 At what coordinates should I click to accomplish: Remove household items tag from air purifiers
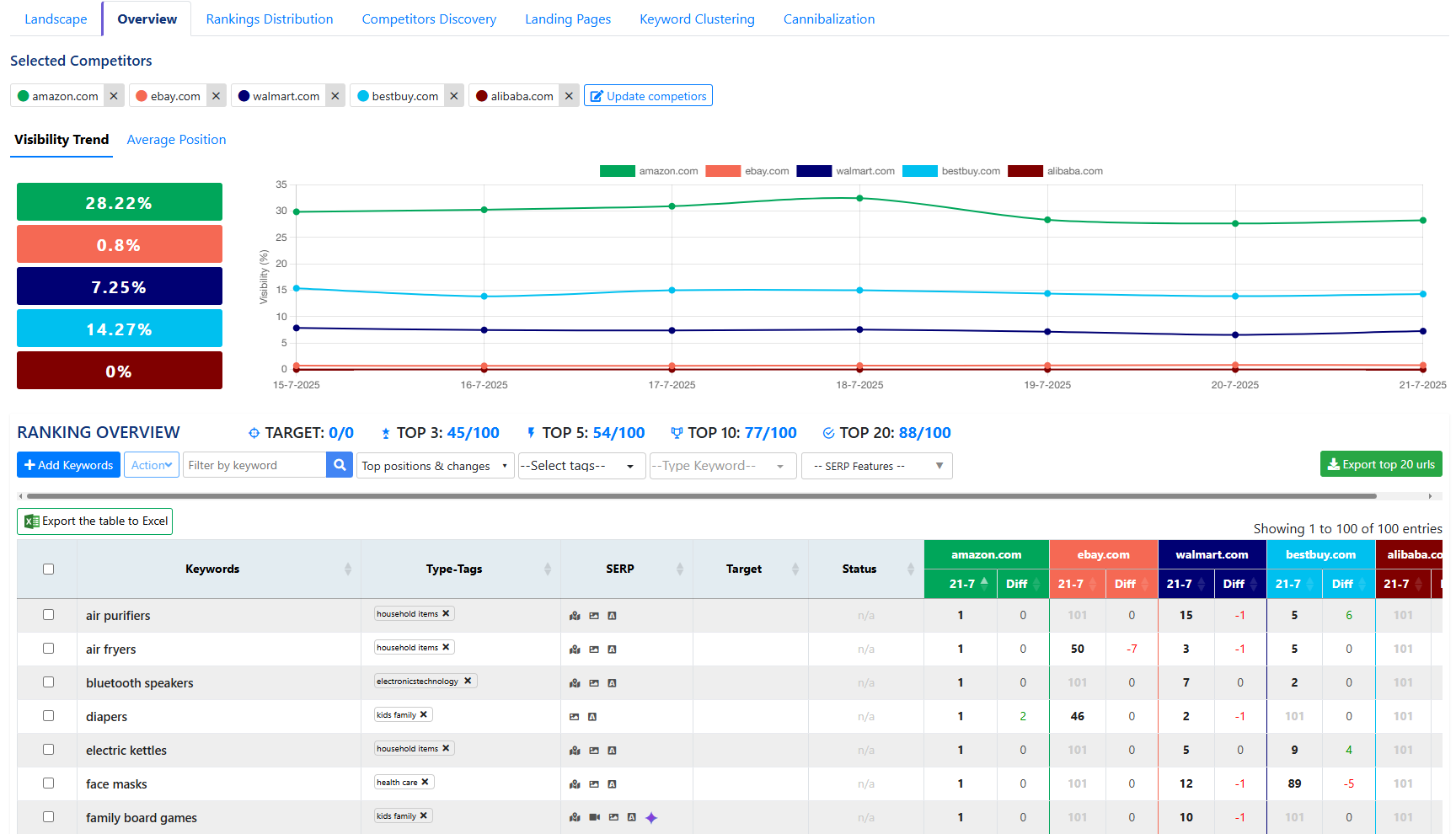[446, 613]
